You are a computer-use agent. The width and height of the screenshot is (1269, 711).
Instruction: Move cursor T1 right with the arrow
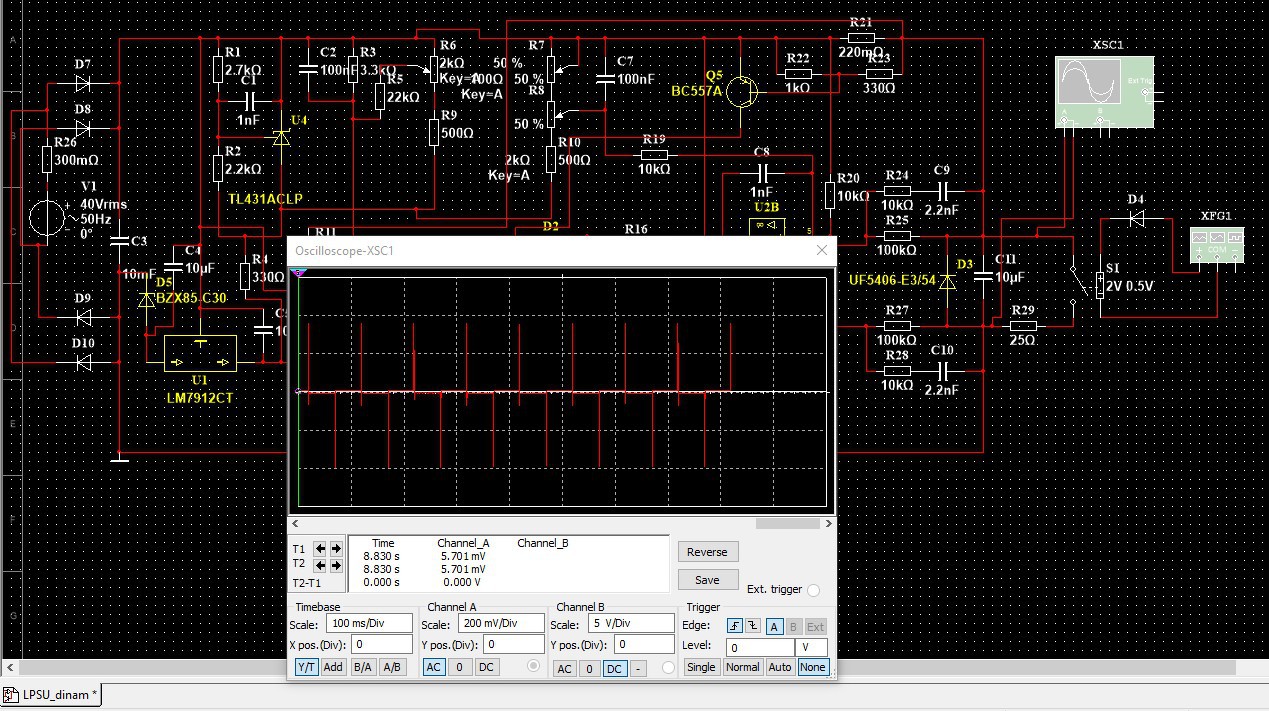336,549
